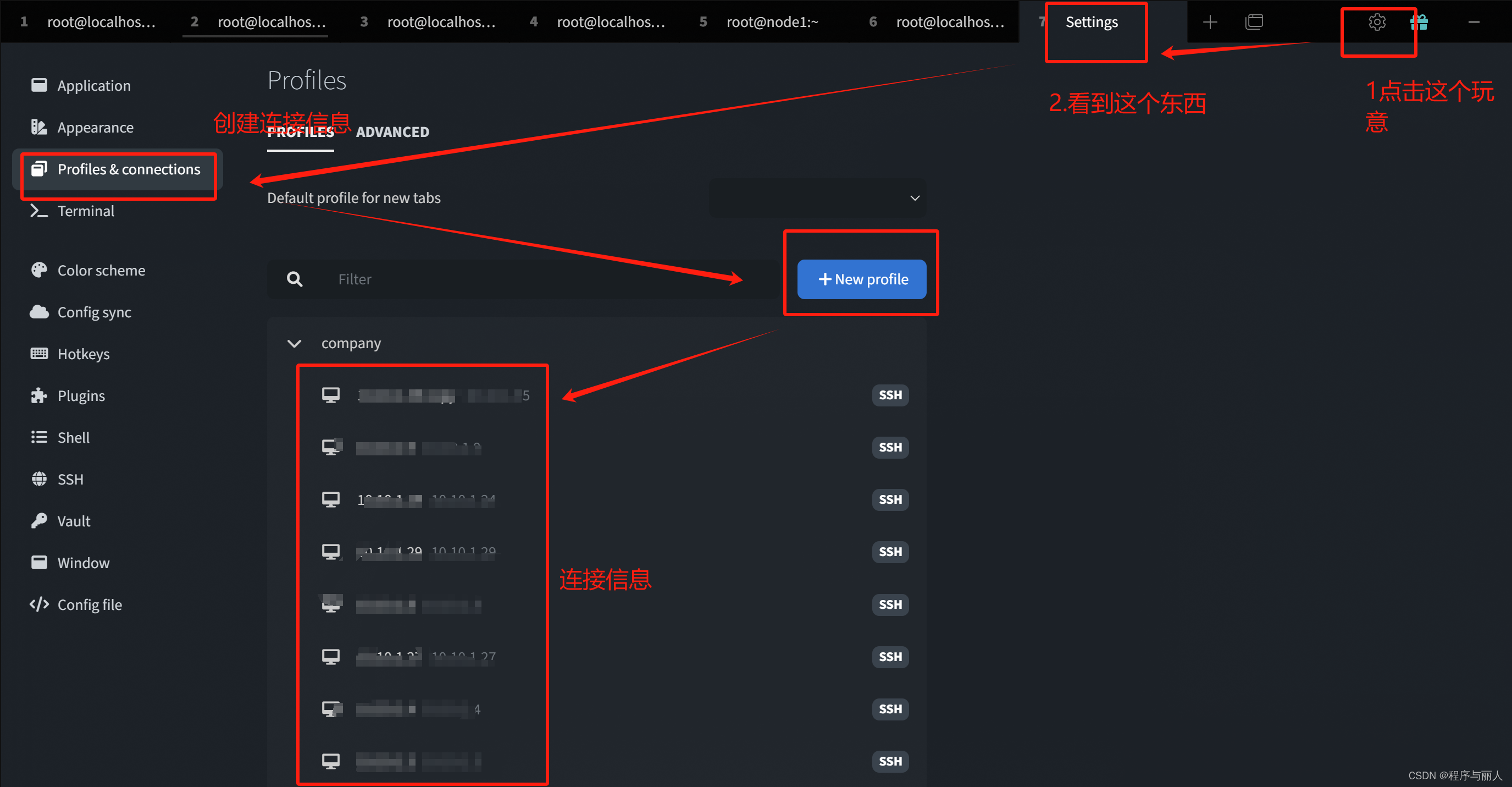Click the Config file settings icon
Viewport: 1512px width, 787px height.
coord(39,605)
